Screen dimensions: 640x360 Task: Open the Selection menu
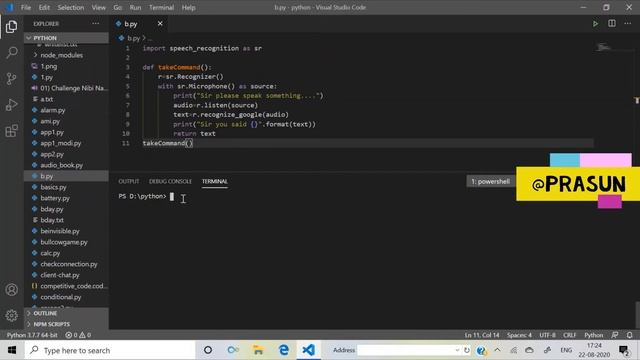71,7
